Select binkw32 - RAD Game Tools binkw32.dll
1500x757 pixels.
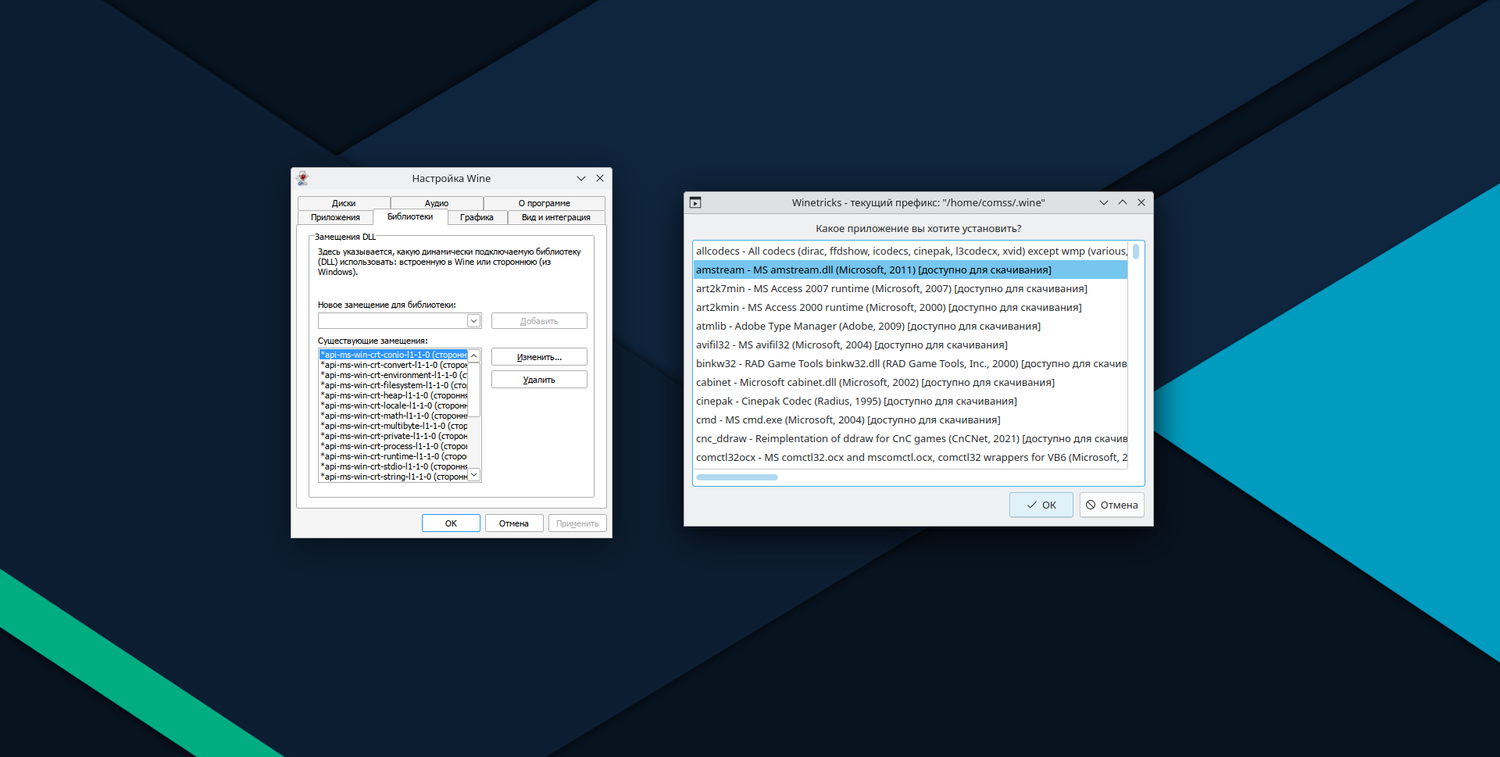(x=911, y=364)
